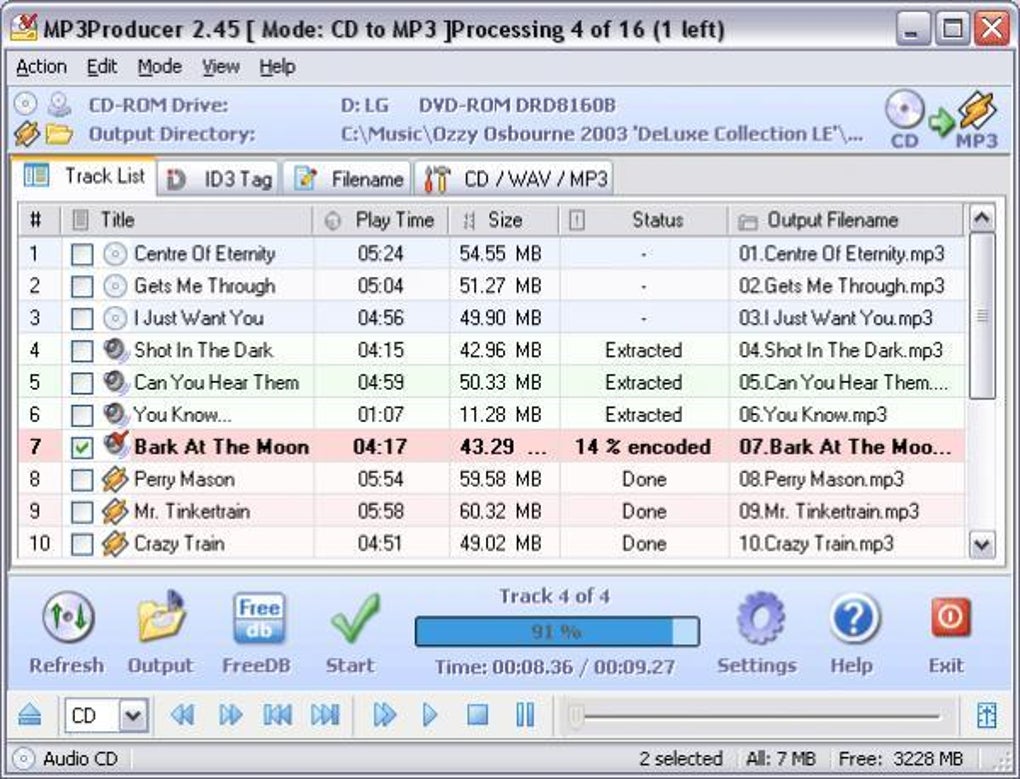Click the 14 % encoded status cell
Viewport: 1020px width, 779px height.
pyautogui.click(x=643, y=447)
